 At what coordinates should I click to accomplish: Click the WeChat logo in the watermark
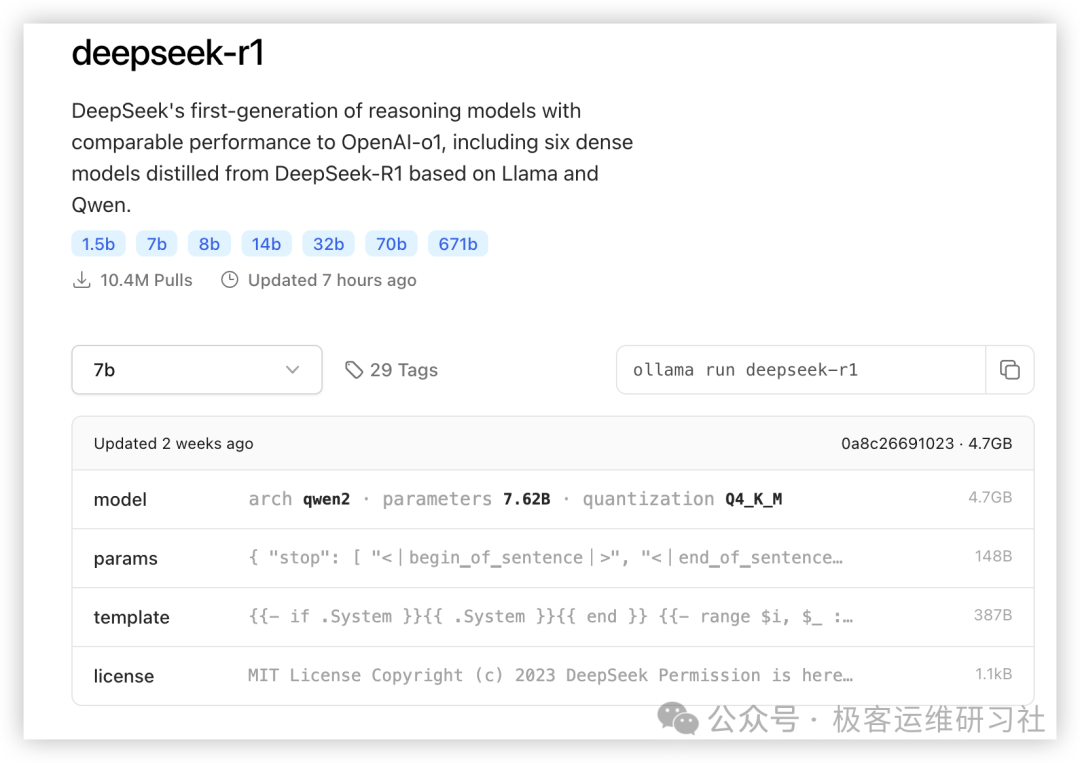click(679, 719)
